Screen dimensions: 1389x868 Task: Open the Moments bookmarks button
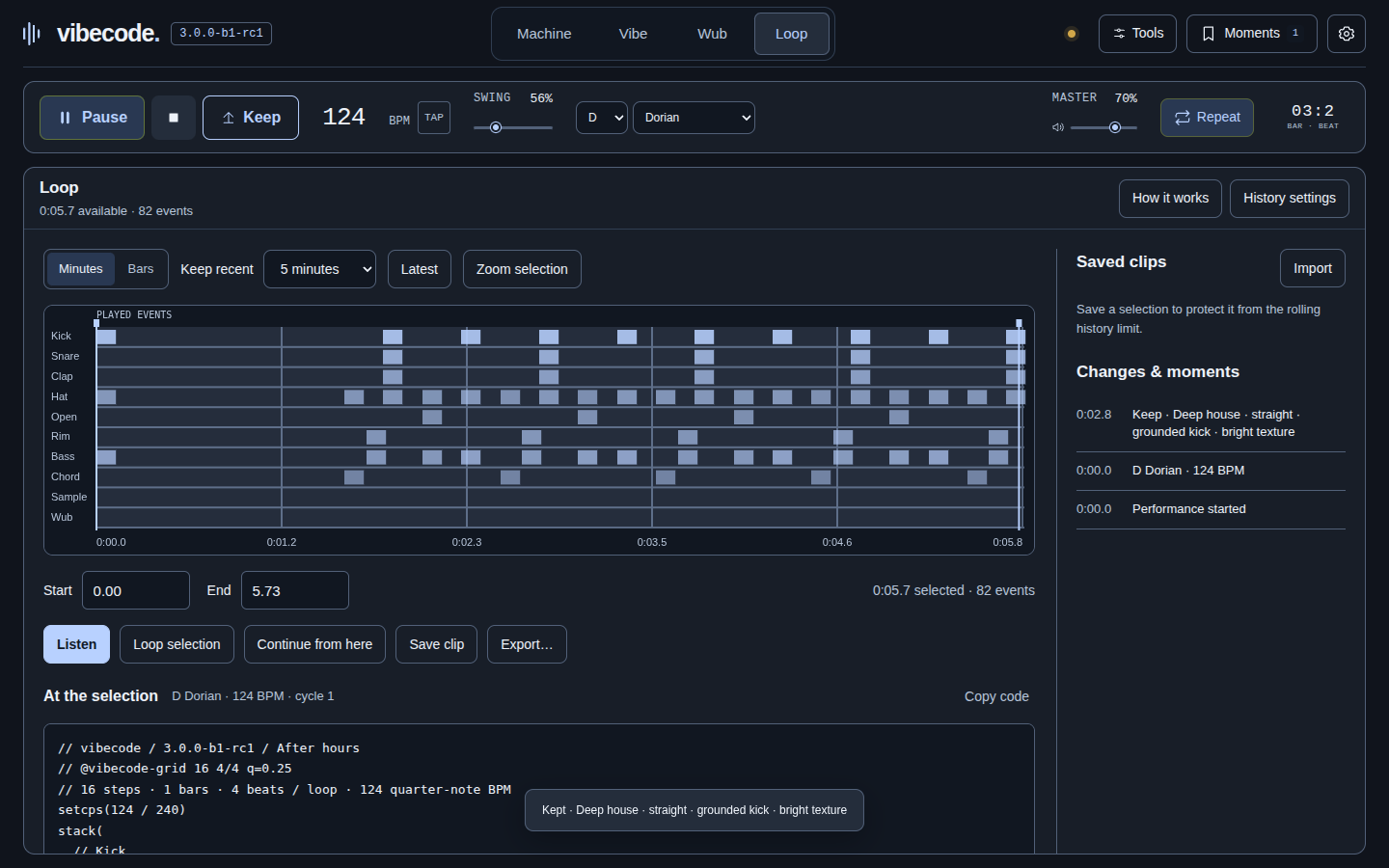coord(1251,34)
